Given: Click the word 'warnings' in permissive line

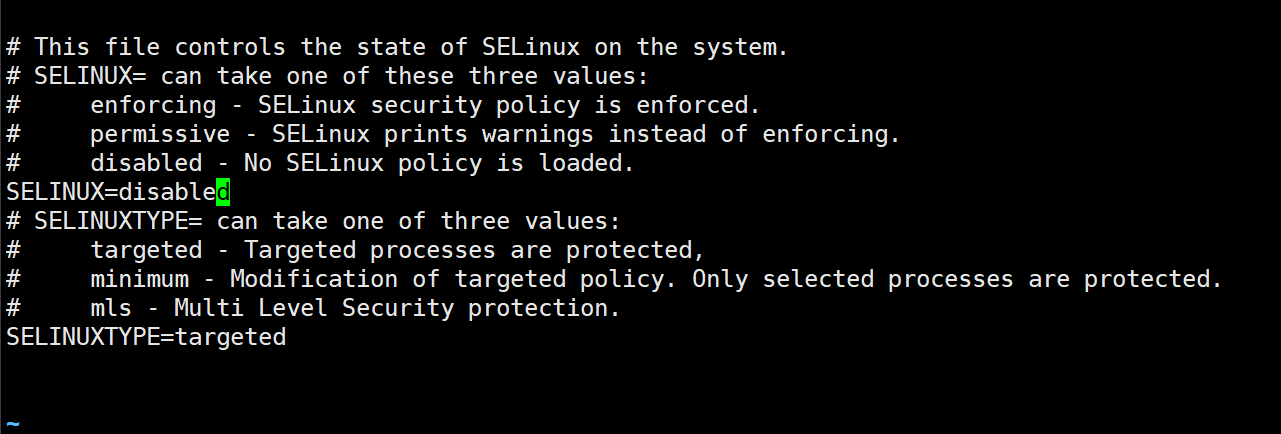Looking at the screenshot, I should point(537,134).
